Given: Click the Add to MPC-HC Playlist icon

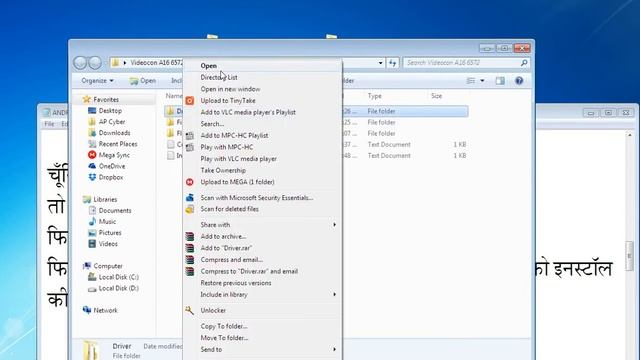Looking at the screenshot, I should (189, 136).
